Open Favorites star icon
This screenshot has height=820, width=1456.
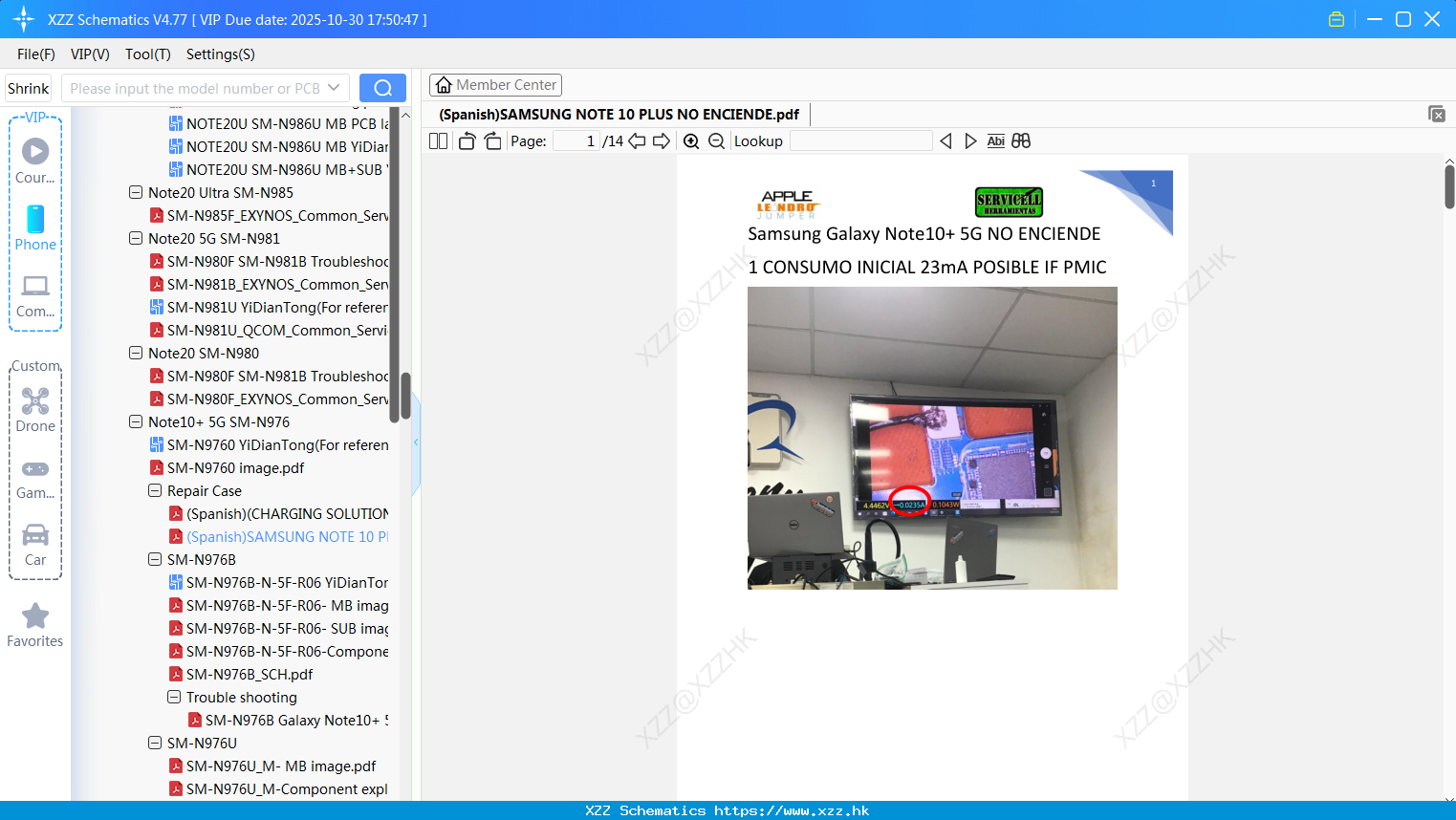35,625
